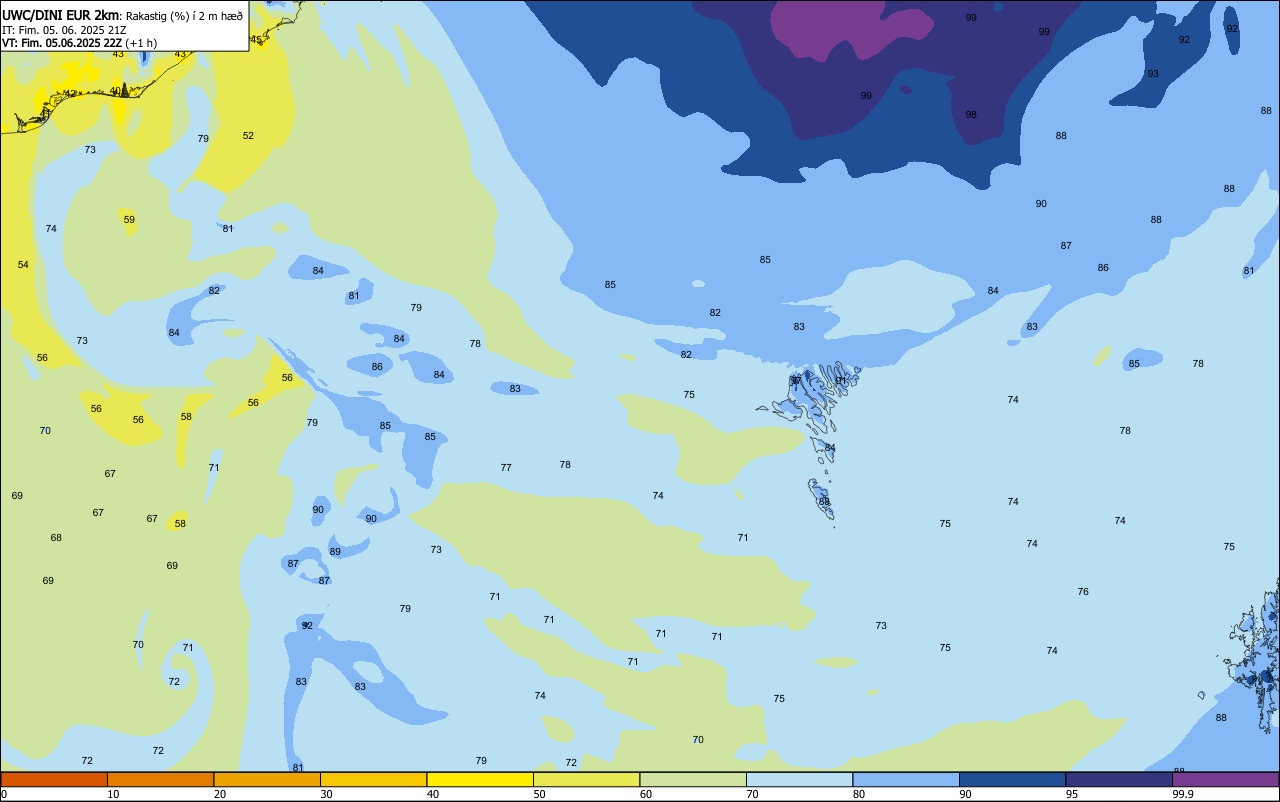Click the legend tick label '95'
The width and height of the screenshot is (1280, 802).
1072,794
